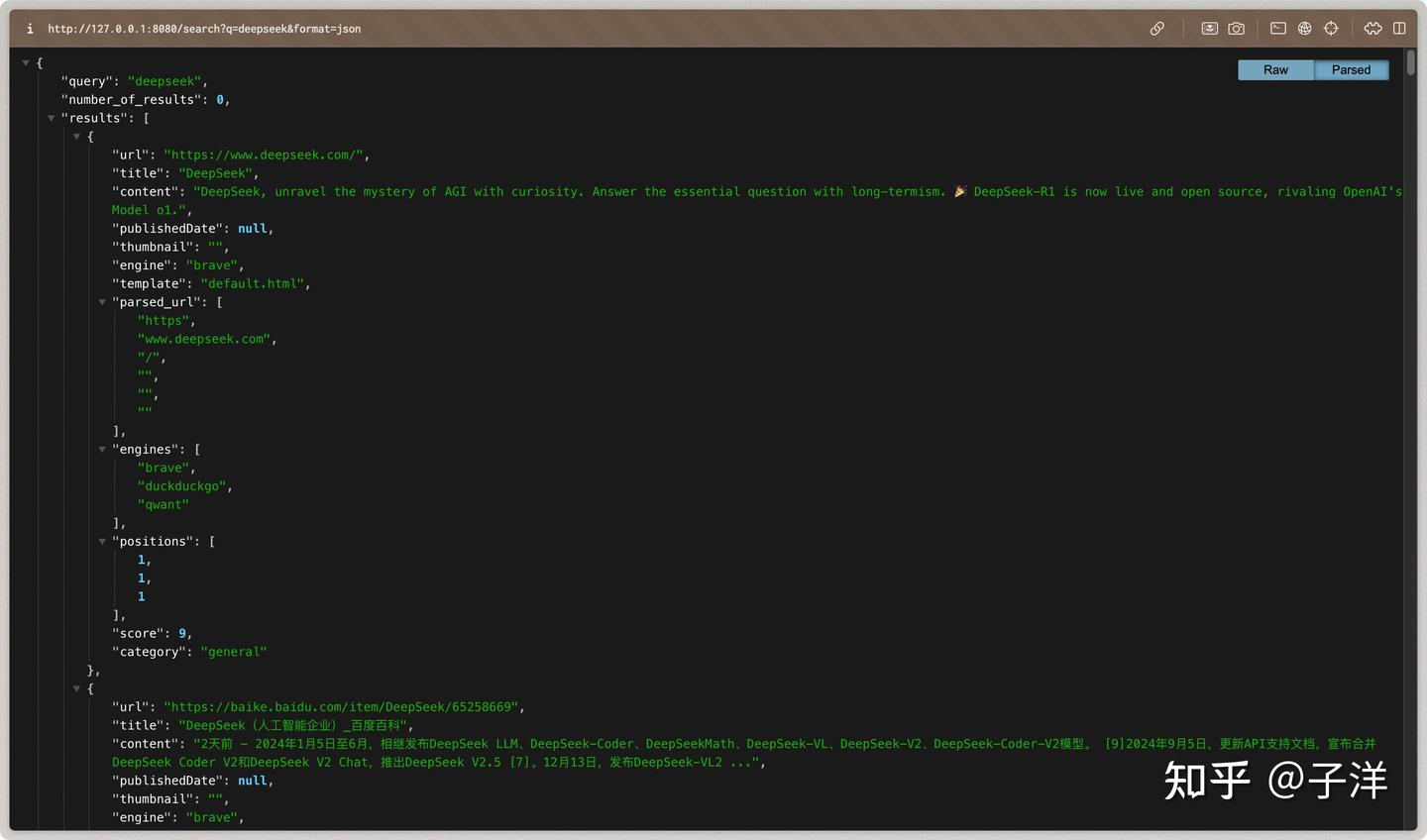
Task: Switch to Raw JSON view
Action: point(1275,70)
